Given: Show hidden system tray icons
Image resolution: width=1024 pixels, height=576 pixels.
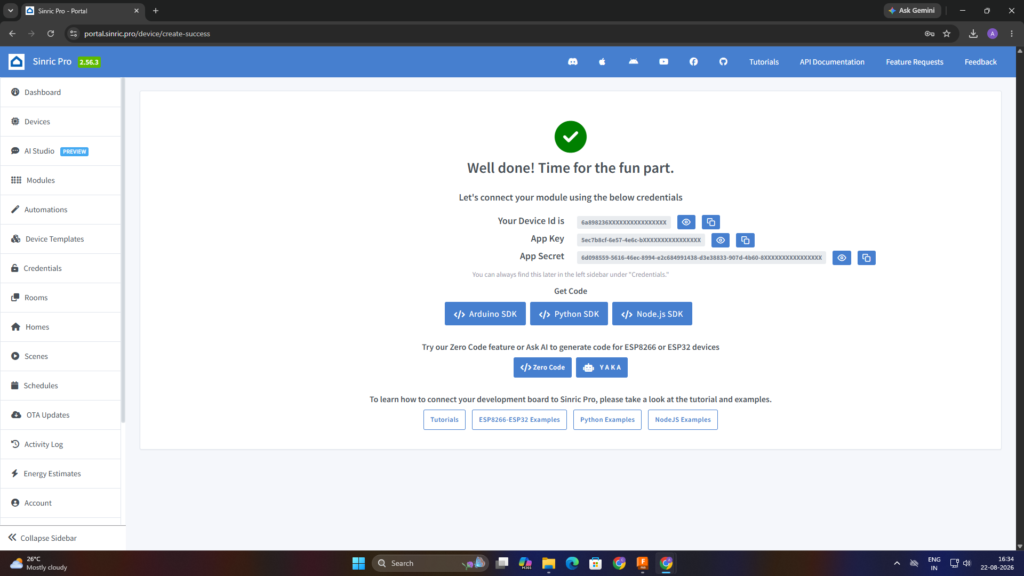Looking at the screenshot, I should (x=897, y=563).
